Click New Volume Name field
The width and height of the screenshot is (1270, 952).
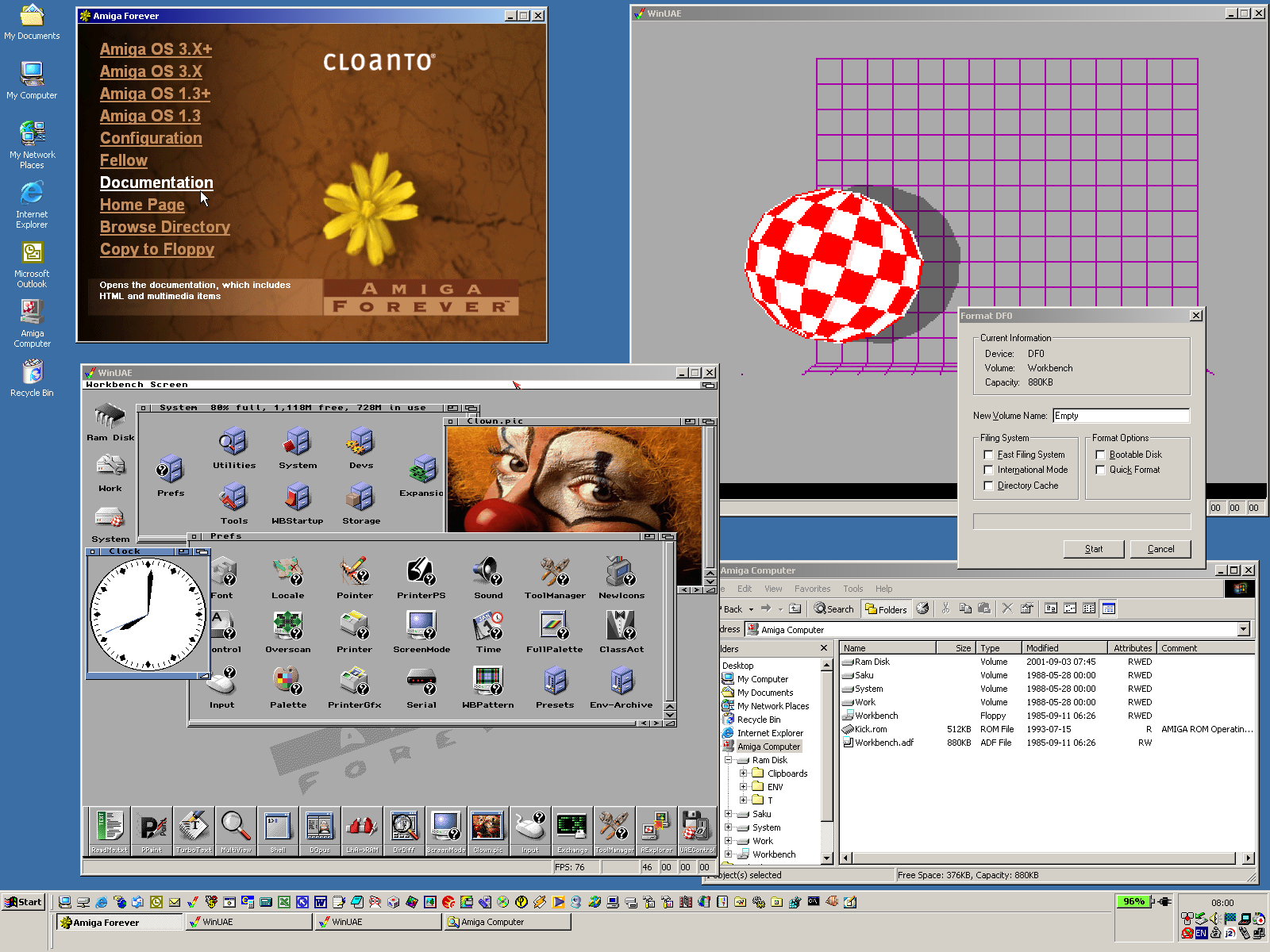(1121, 416)
